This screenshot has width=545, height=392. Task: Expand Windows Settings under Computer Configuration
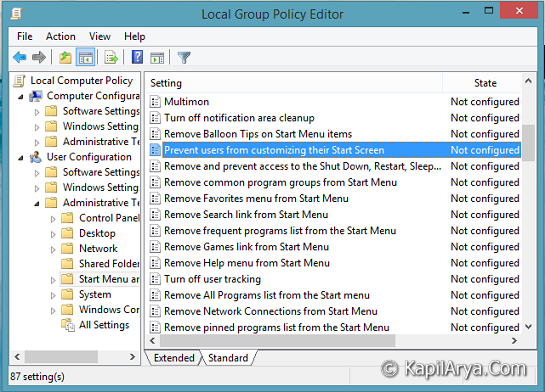(37, 127)
